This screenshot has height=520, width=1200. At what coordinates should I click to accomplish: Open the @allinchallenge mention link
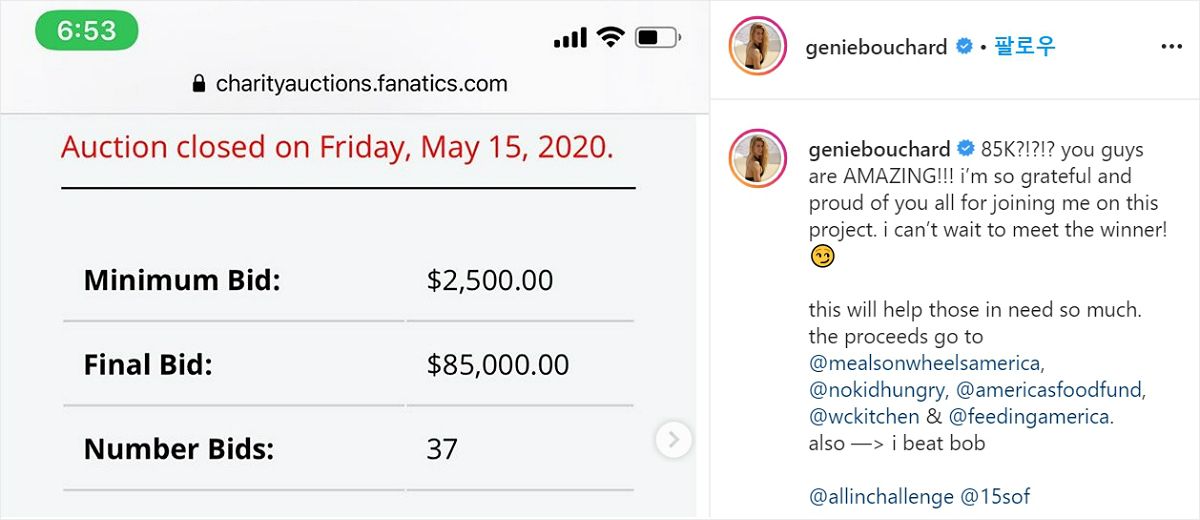[882, 496]
